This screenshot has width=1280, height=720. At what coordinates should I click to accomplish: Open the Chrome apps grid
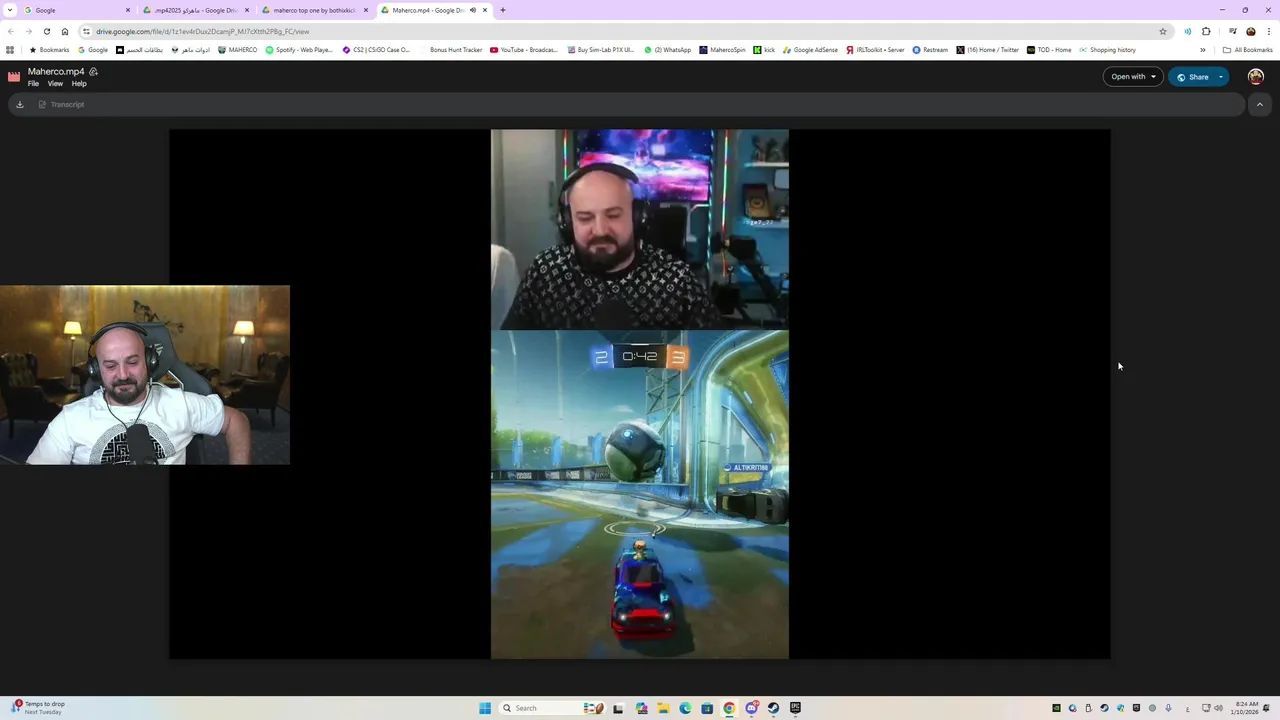pos(10,50)
